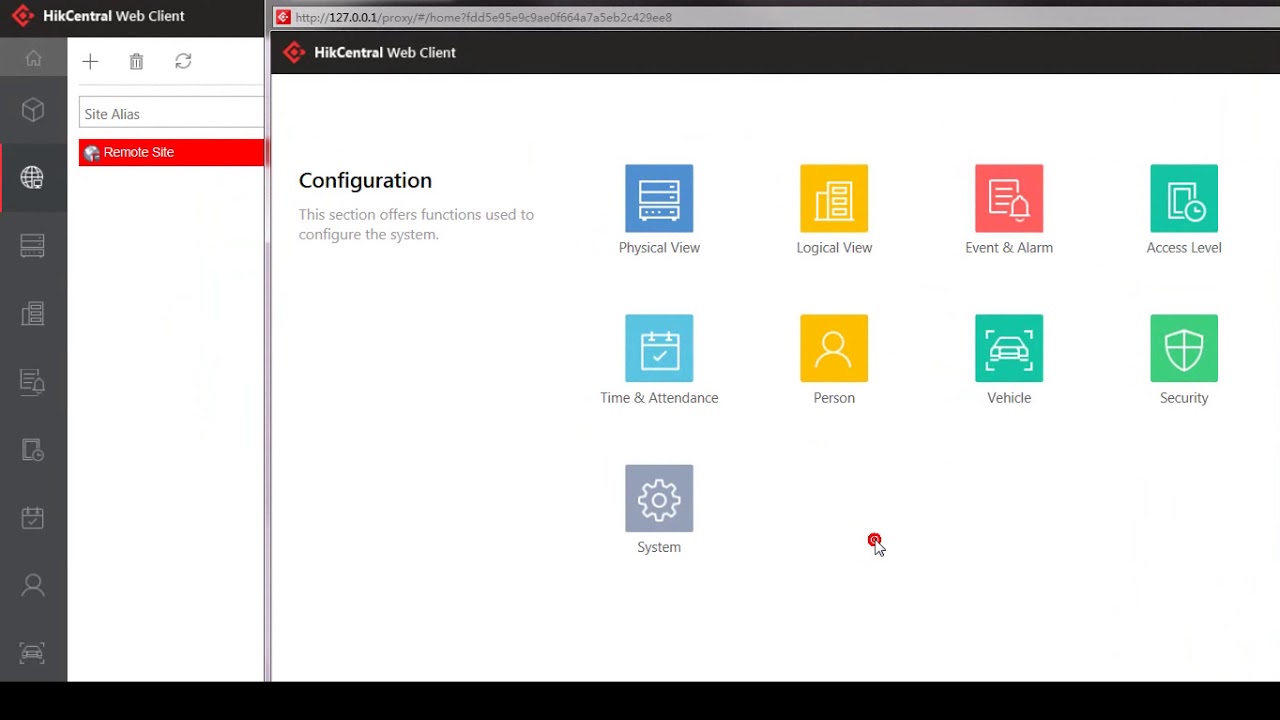Open the Logical View configuration tile
Screen dimensions: 1280x720
tap(834, 198)
